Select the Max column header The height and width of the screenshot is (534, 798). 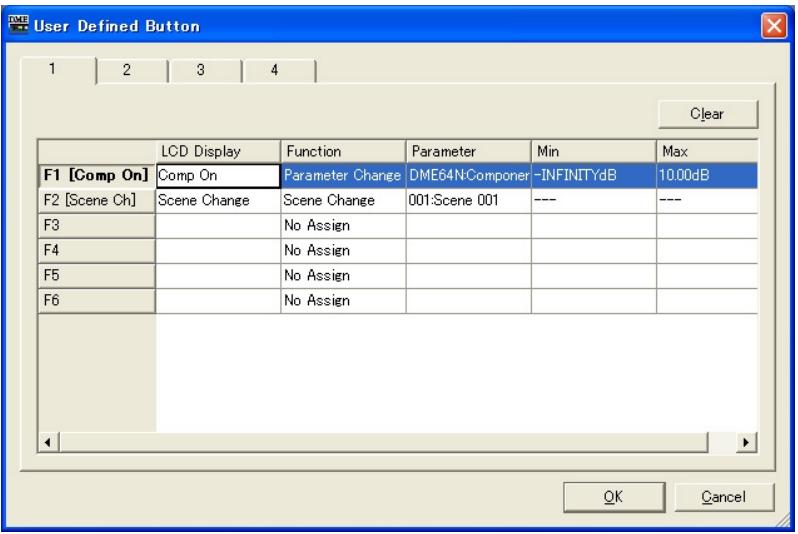tap(707, 151)
